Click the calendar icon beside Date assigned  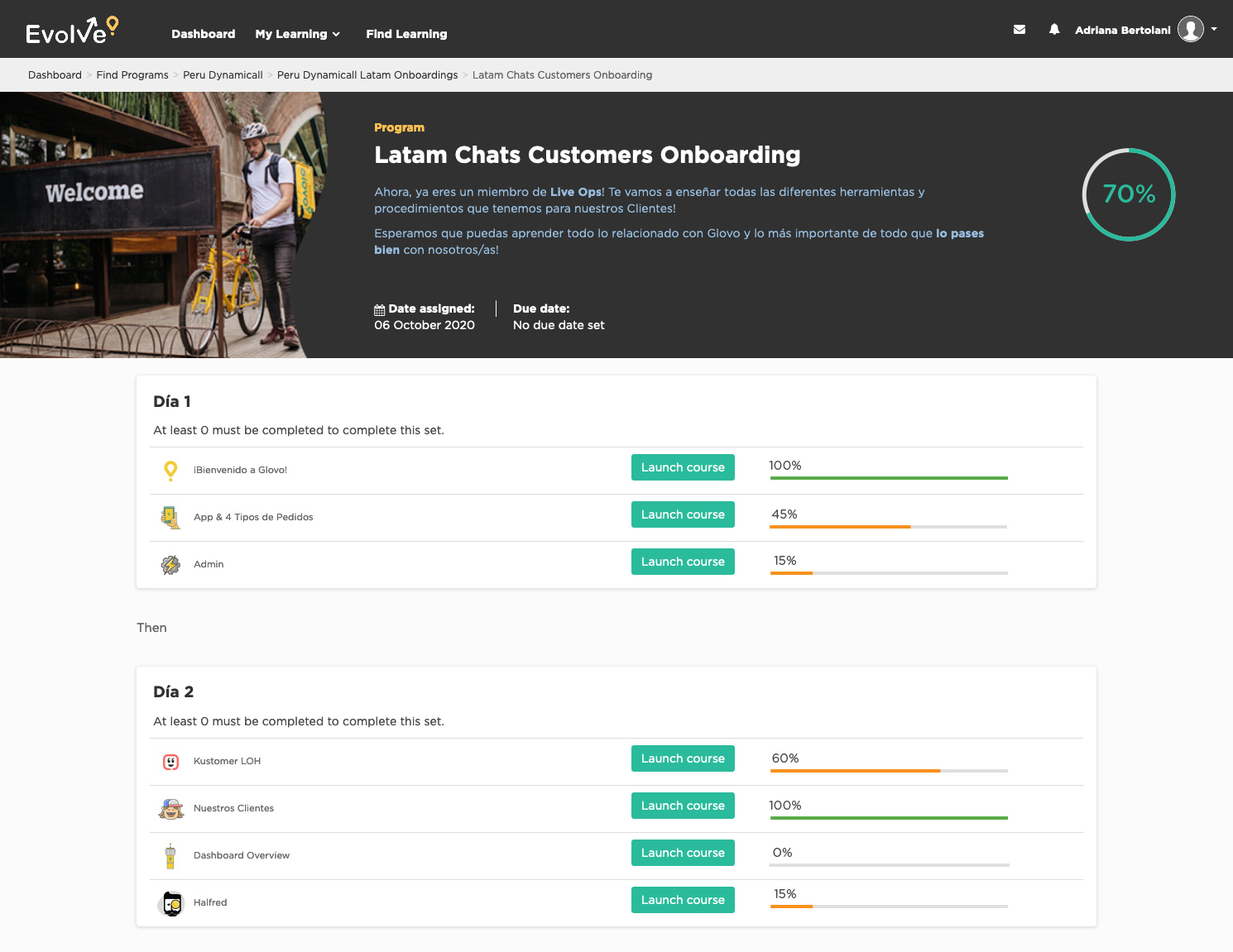[379, 310]
